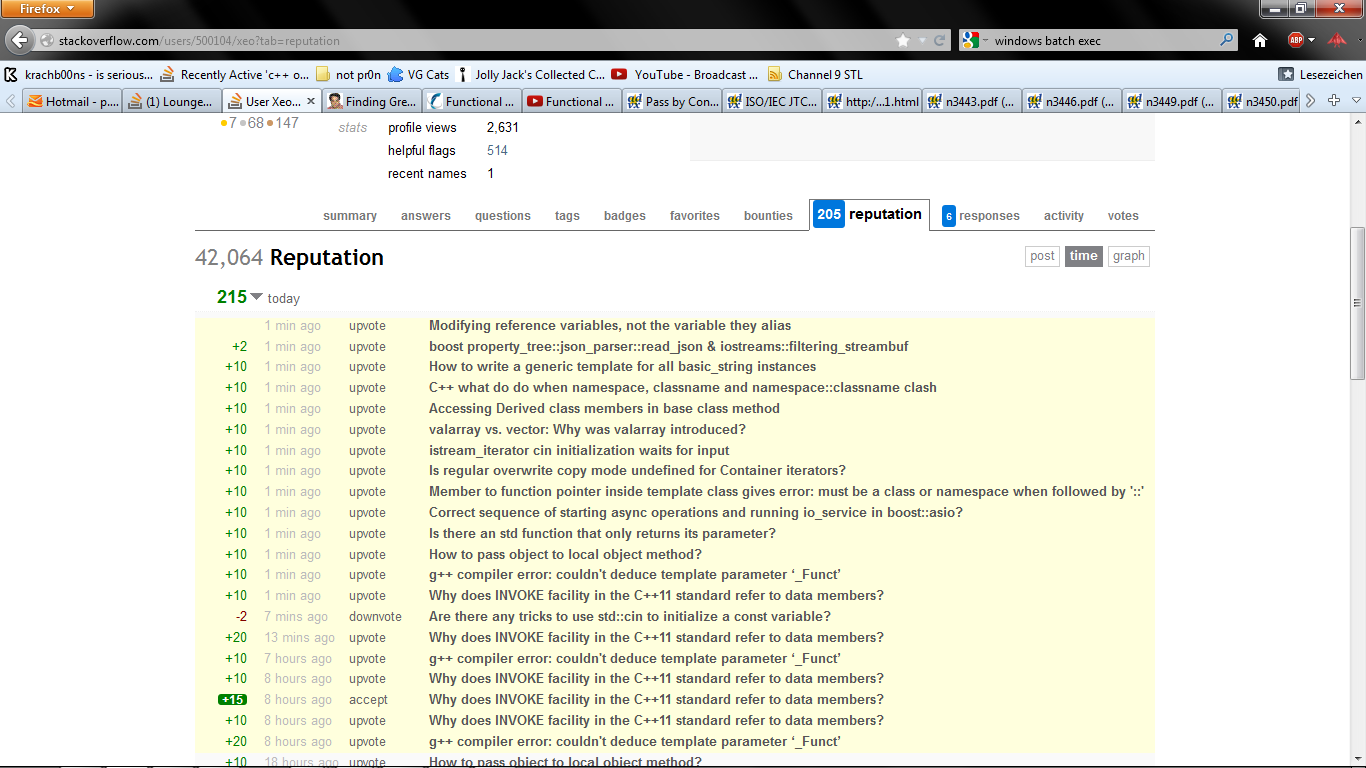Close the 'User Xeo' tab
This screenshot has width=1366, height=768.
(x=311, y=101)
